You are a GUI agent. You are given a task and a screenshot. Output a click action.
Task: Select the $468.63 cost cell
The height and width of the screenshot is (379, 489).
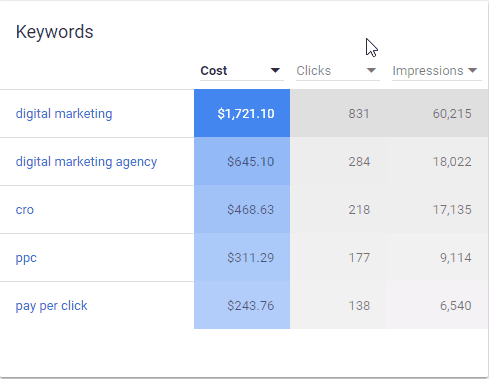242,209
